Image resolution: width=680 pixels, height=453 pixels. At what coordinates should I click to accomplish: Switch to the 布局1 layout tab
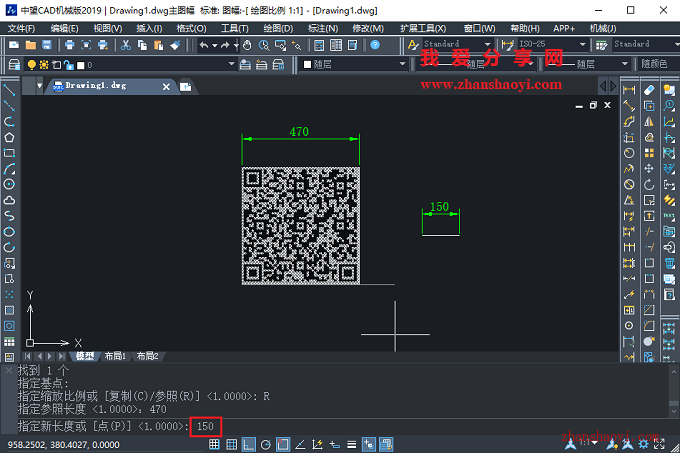115,356
